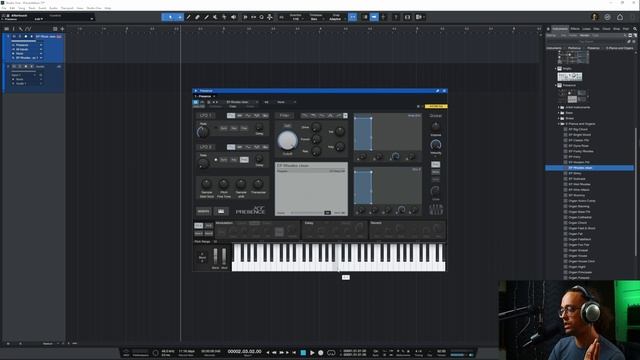Toggle the Loop button in transport
The height and width of the screenshot is (360, 640).
point(331,353)
